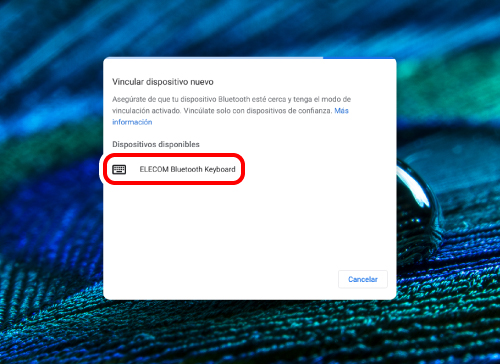Viewport: 500px width, 364px height.
Task: Select ELECOM Bluetooth Keyboard from available devices
Action: pos(174,169)
